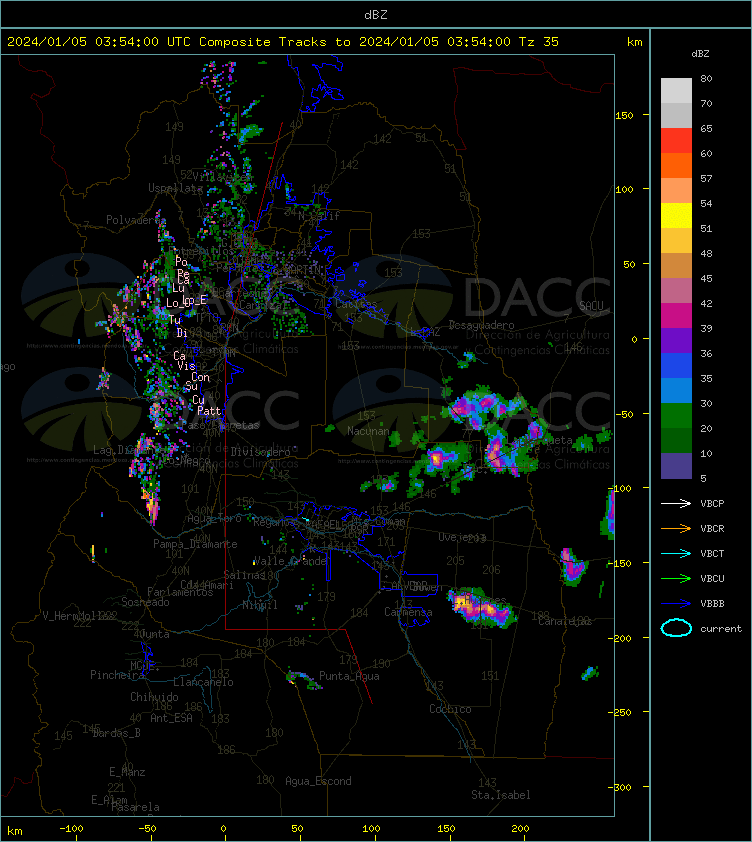Click the Parlamentos location label
The image size is (752, 842).
coord(180,592)
